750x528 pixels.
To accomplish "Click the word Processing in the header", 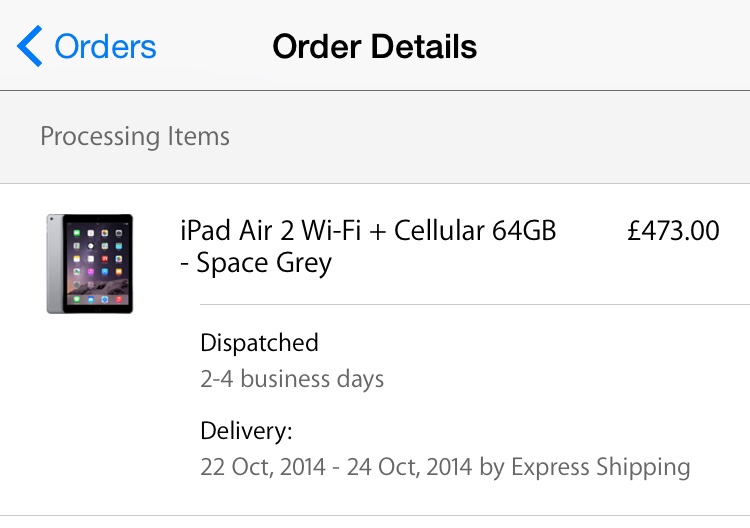I will [100, 136].
